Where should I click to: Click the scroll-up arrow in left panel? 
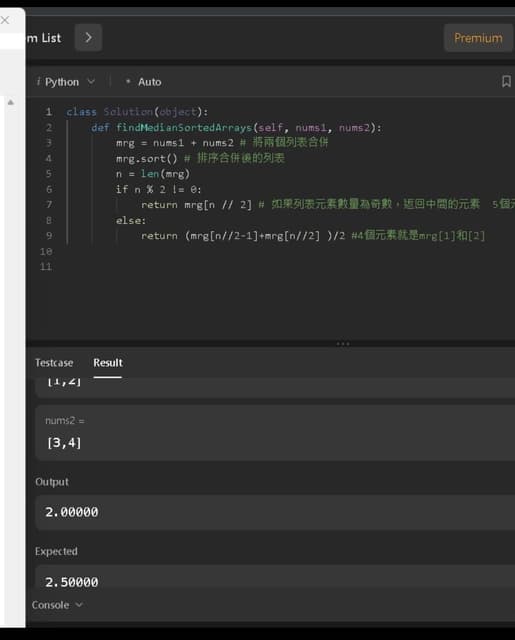pyautogui.click(x=11, y=102)
